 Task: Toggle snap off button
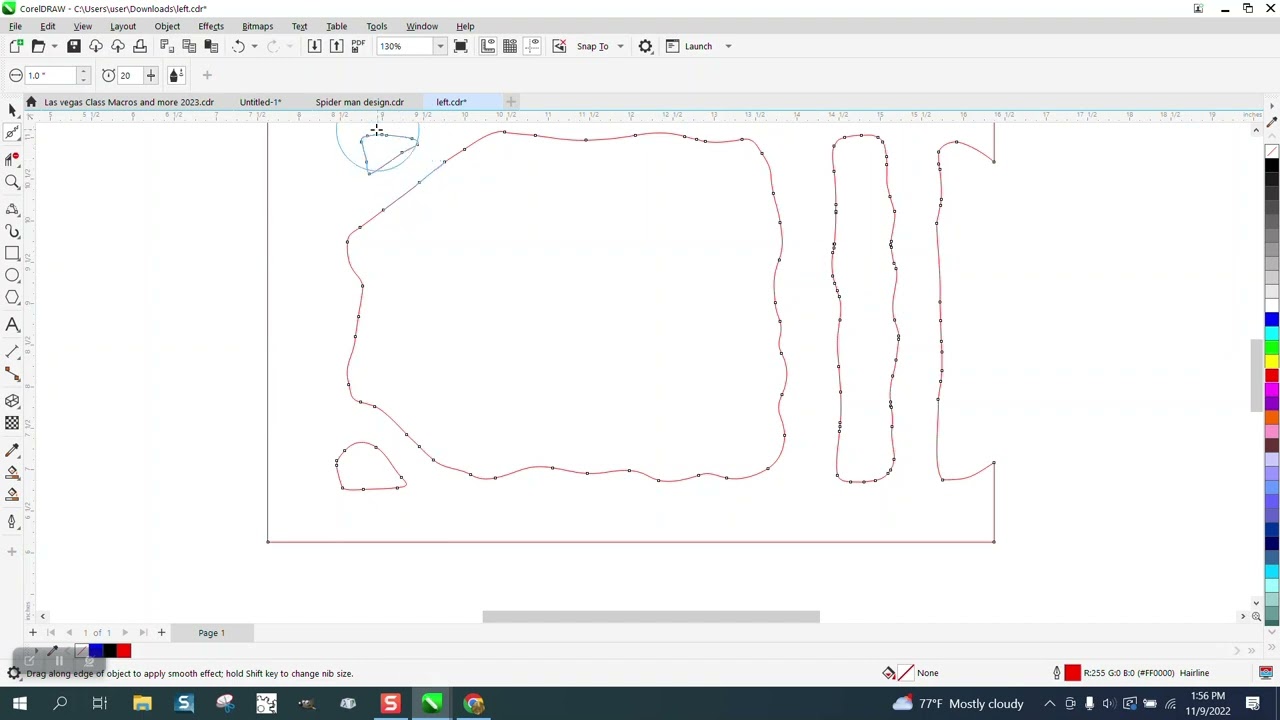559,46
